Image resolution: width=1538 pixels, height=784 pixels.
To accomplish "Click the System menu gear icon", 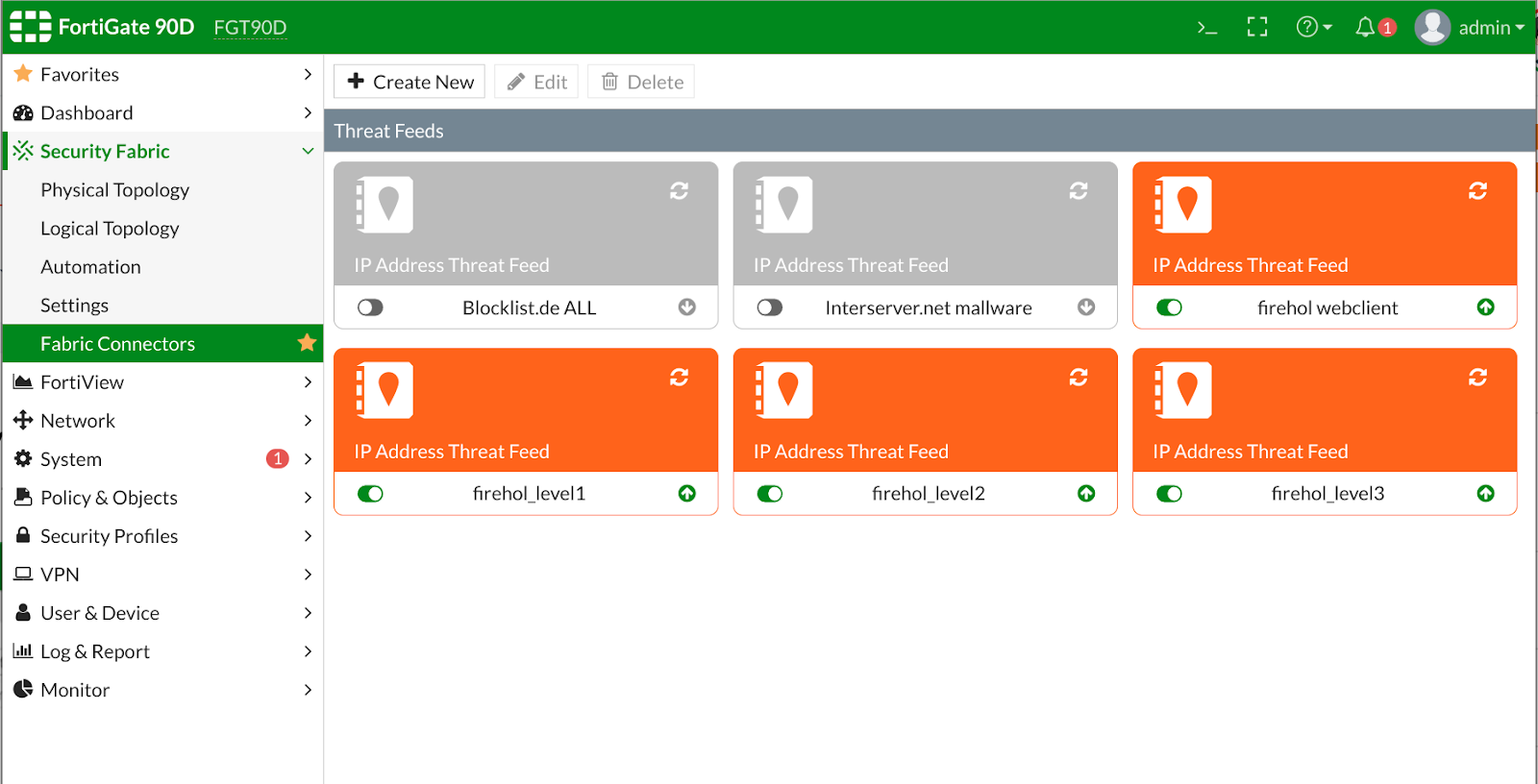I will point(23,458).
